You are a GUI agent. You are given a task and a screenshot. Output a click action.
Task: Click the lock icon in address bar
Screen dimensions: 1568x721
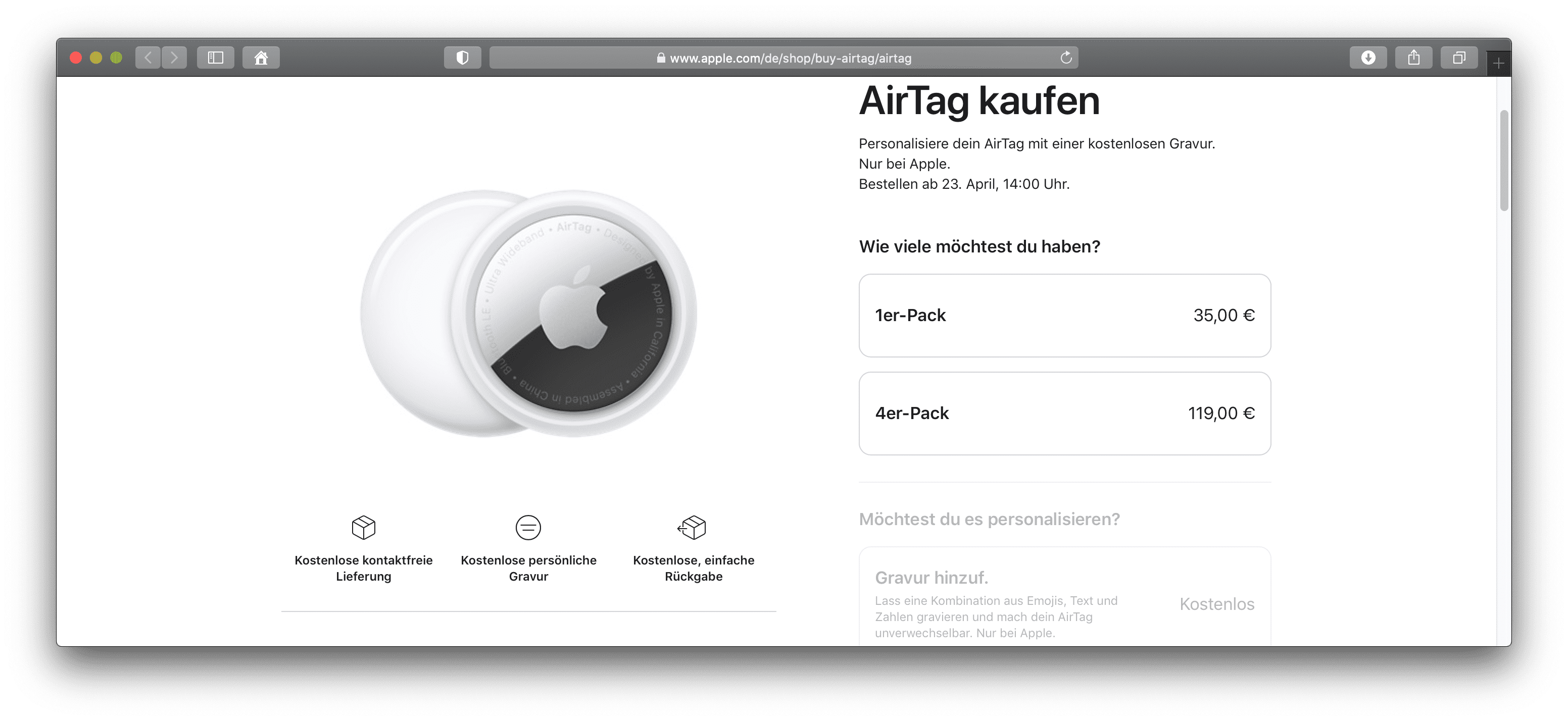click(661, 58)
